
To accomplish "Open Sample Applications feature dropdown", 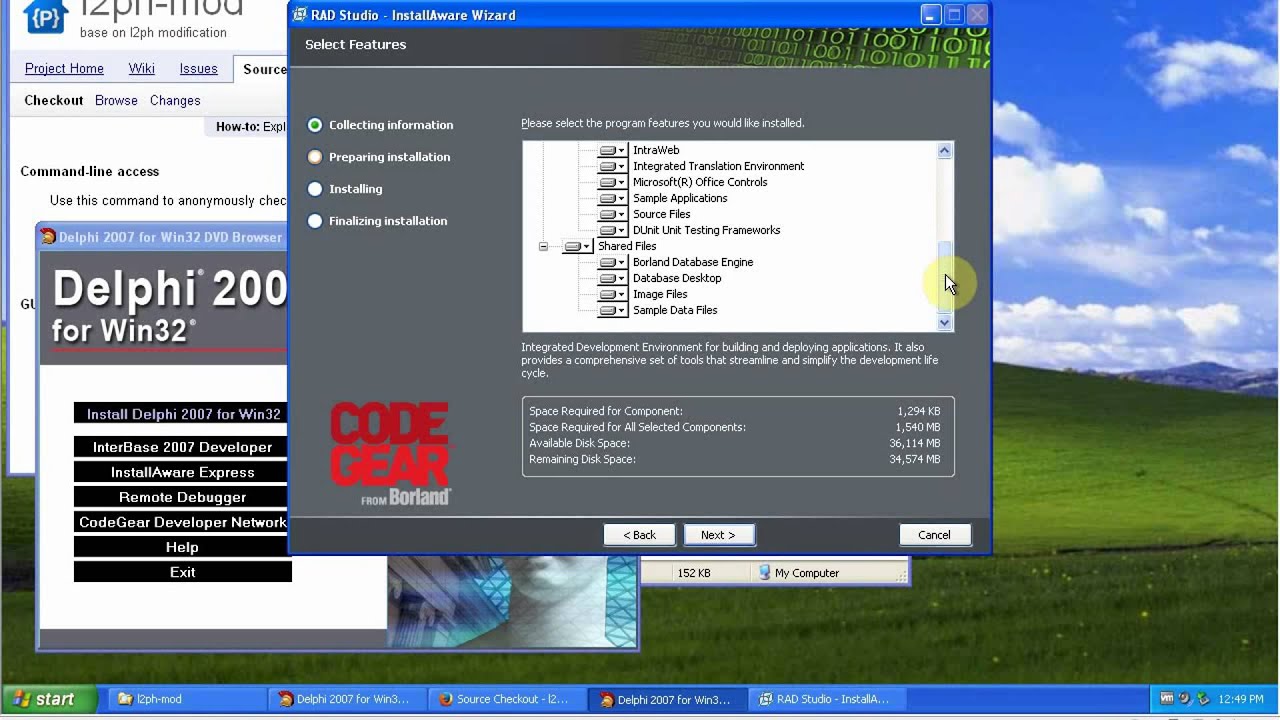I will (x=612, y=198).
